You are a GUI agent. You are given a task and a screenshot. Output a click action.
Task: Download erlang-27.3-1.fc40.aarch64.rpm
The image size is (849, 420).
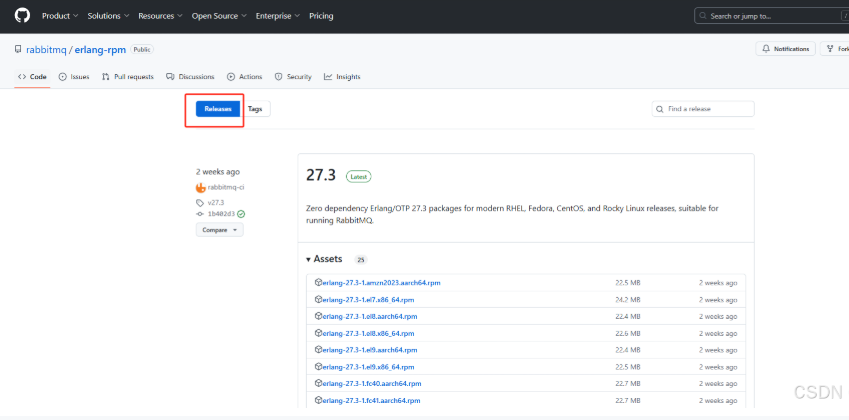point(372,384)
